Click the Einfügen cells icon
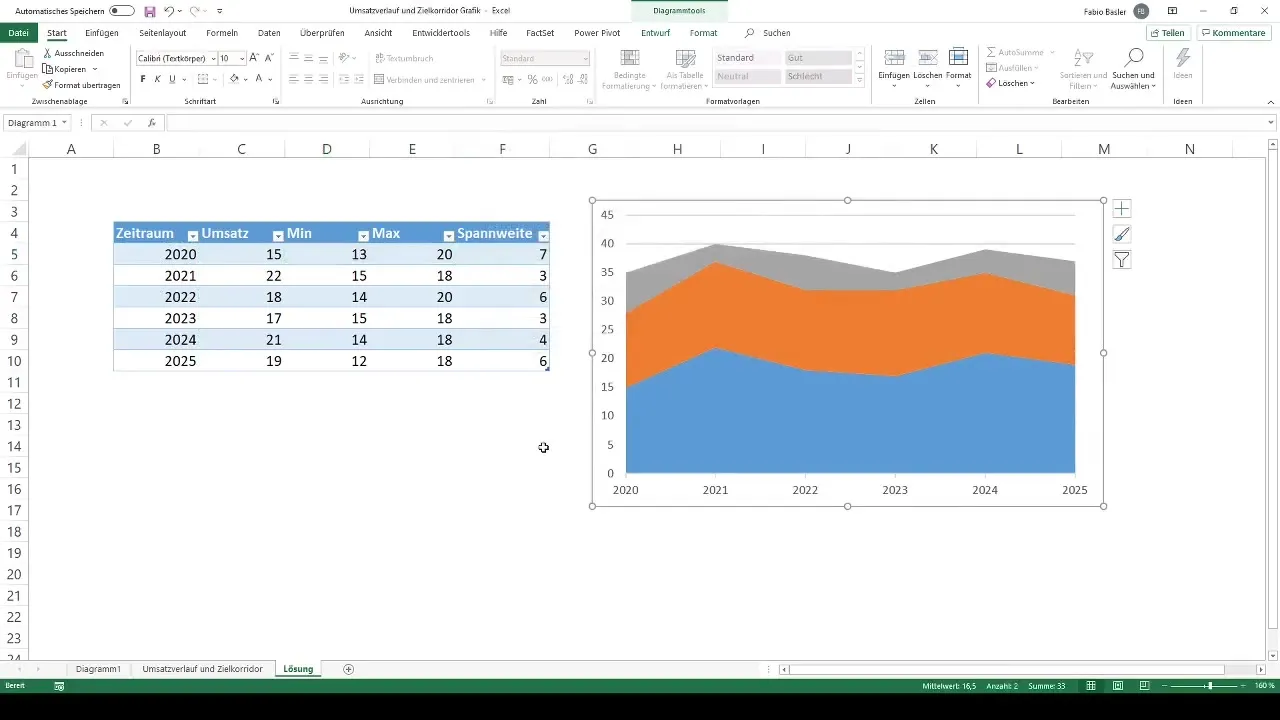This screenshot has height=720, width=1280. [x=895, y=57]
